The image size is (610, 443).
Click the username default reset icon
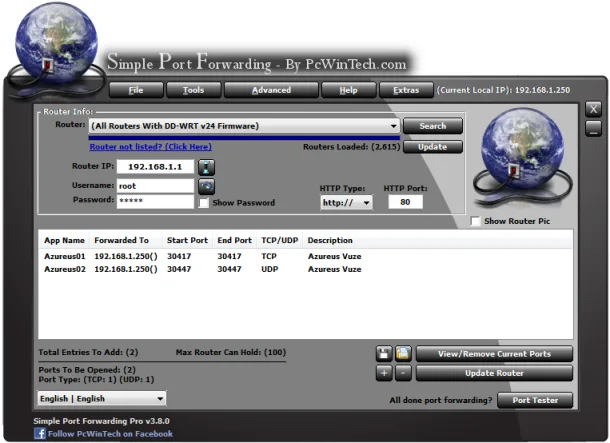[206, 186]
